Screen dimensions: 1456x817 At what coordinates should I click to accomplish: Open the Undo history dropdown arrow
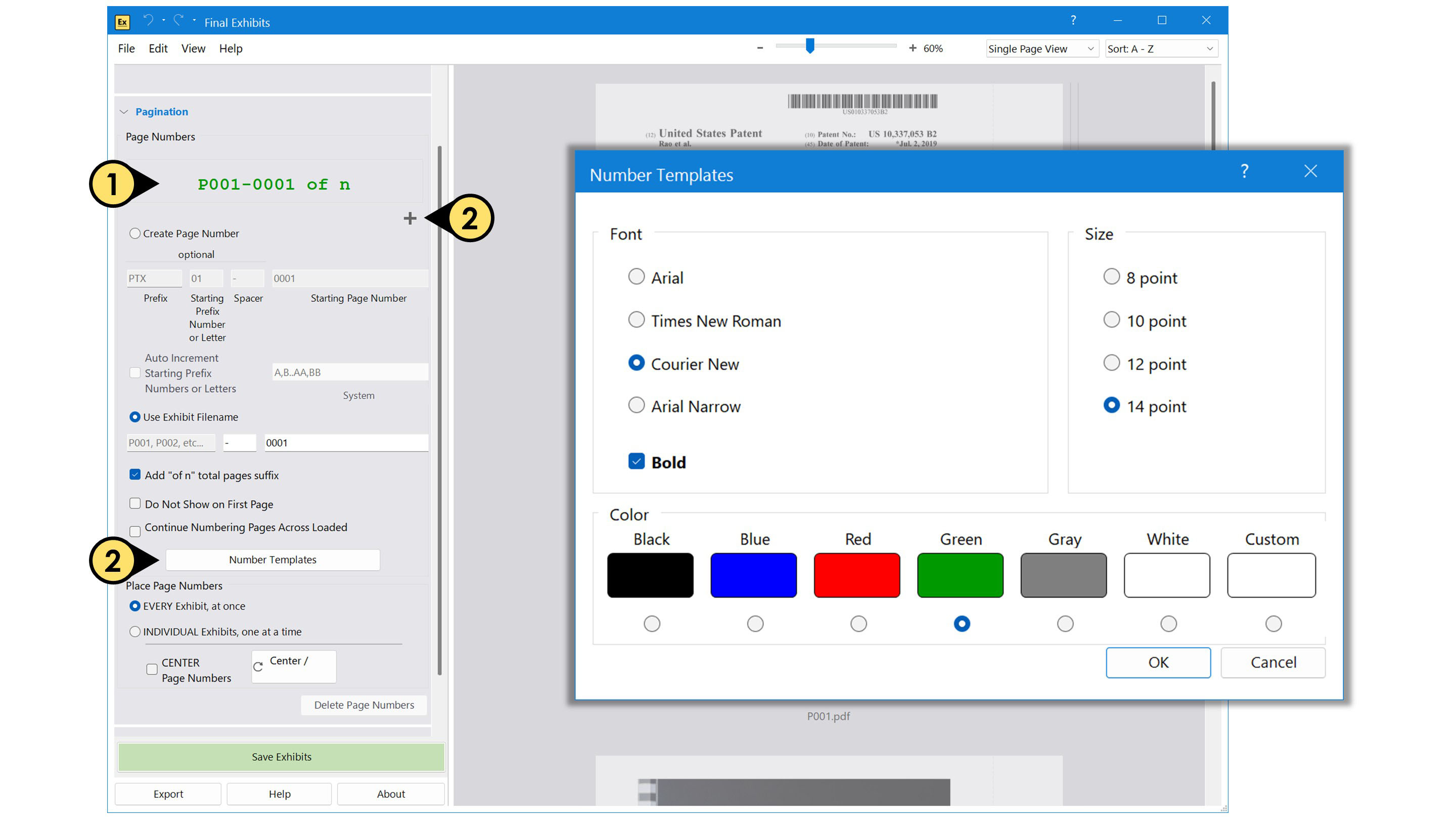click(x=163, y=21)
